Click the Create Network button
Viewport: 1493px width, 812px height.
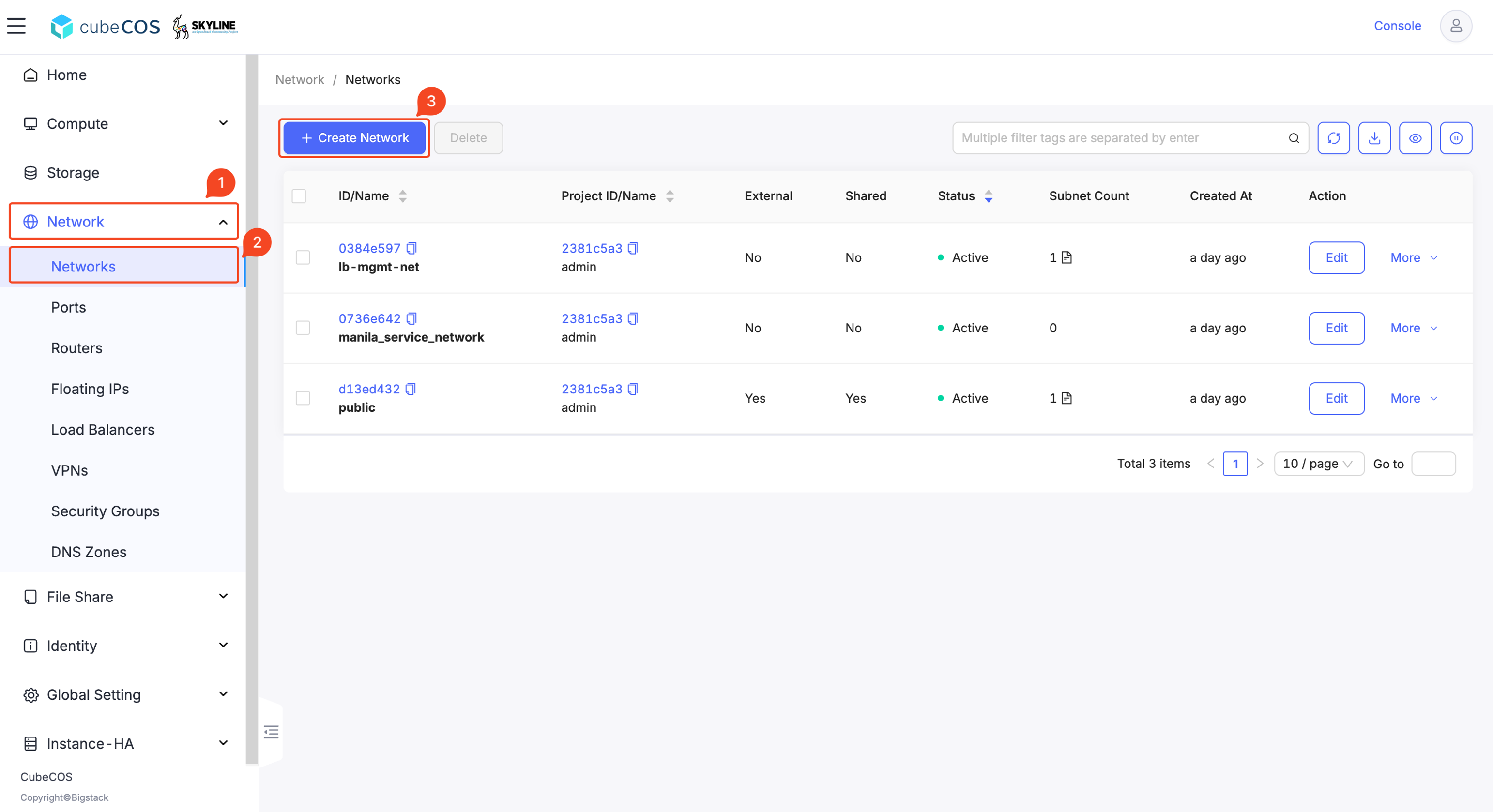(x=354, y=138)
